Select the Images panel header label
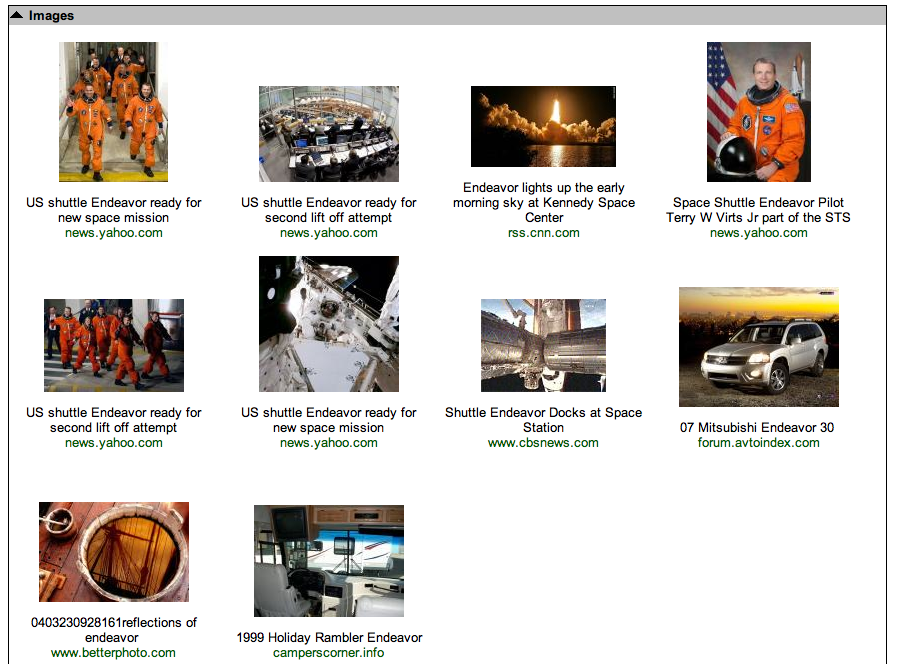Image resolution: width=902 pixels, height=664 pixels. point(48,15)
